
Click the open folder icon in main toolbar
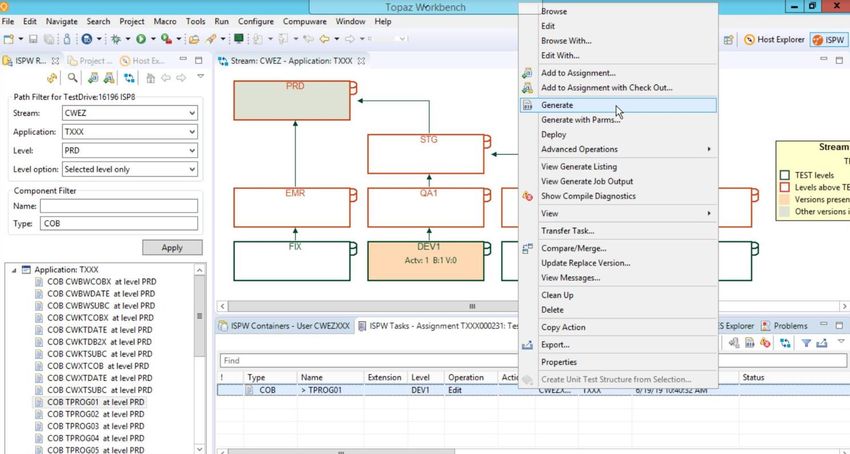click(194, 39)
